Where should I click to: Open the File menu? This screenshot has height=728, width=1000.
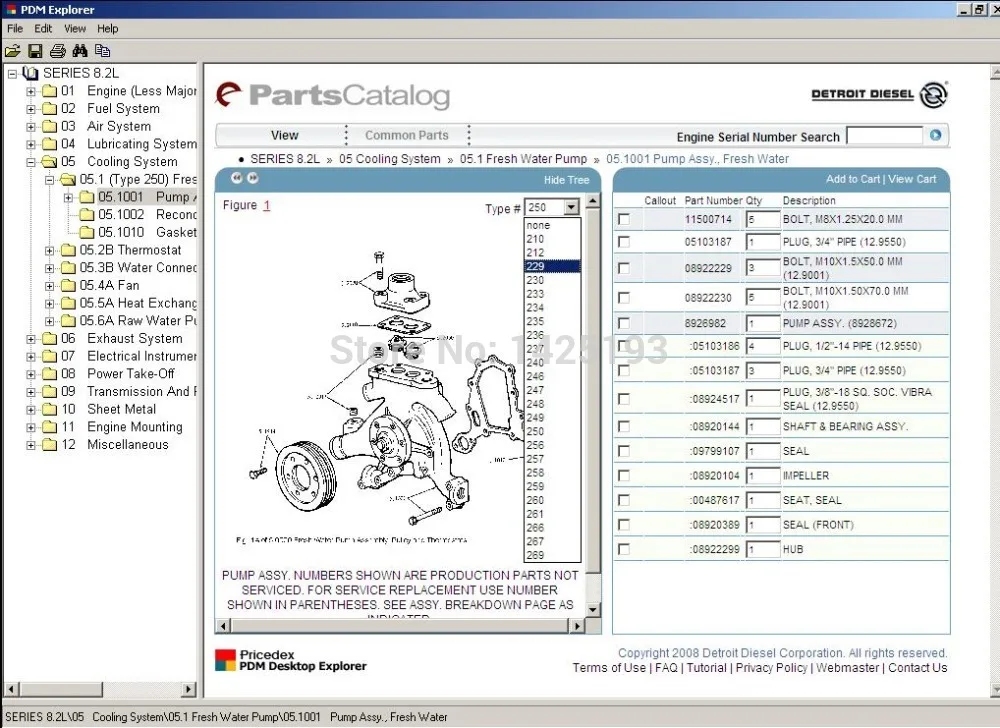click(x=15, y=29)
